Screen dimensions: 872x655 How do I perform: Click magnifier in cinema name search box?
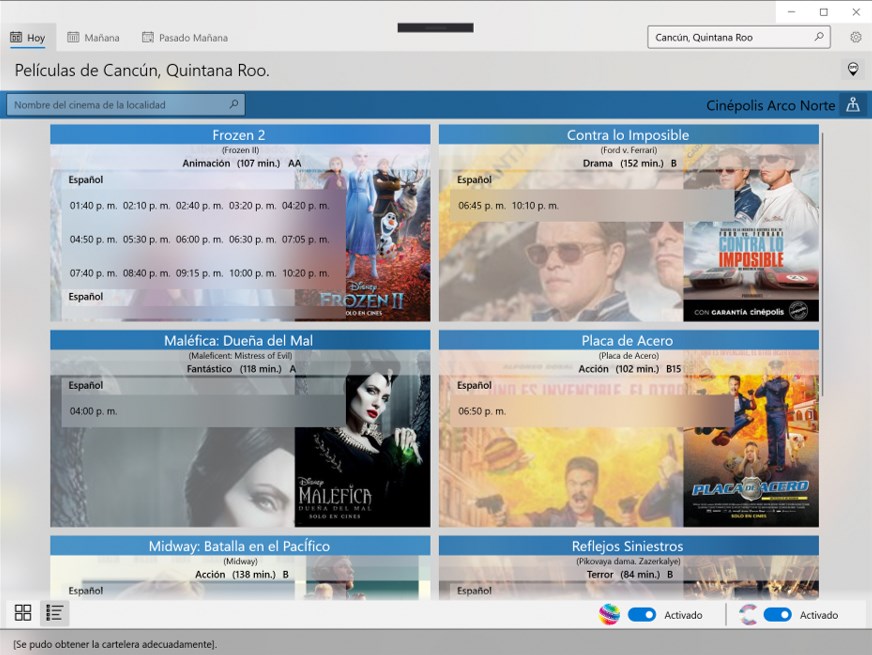(x=234, y=105)
